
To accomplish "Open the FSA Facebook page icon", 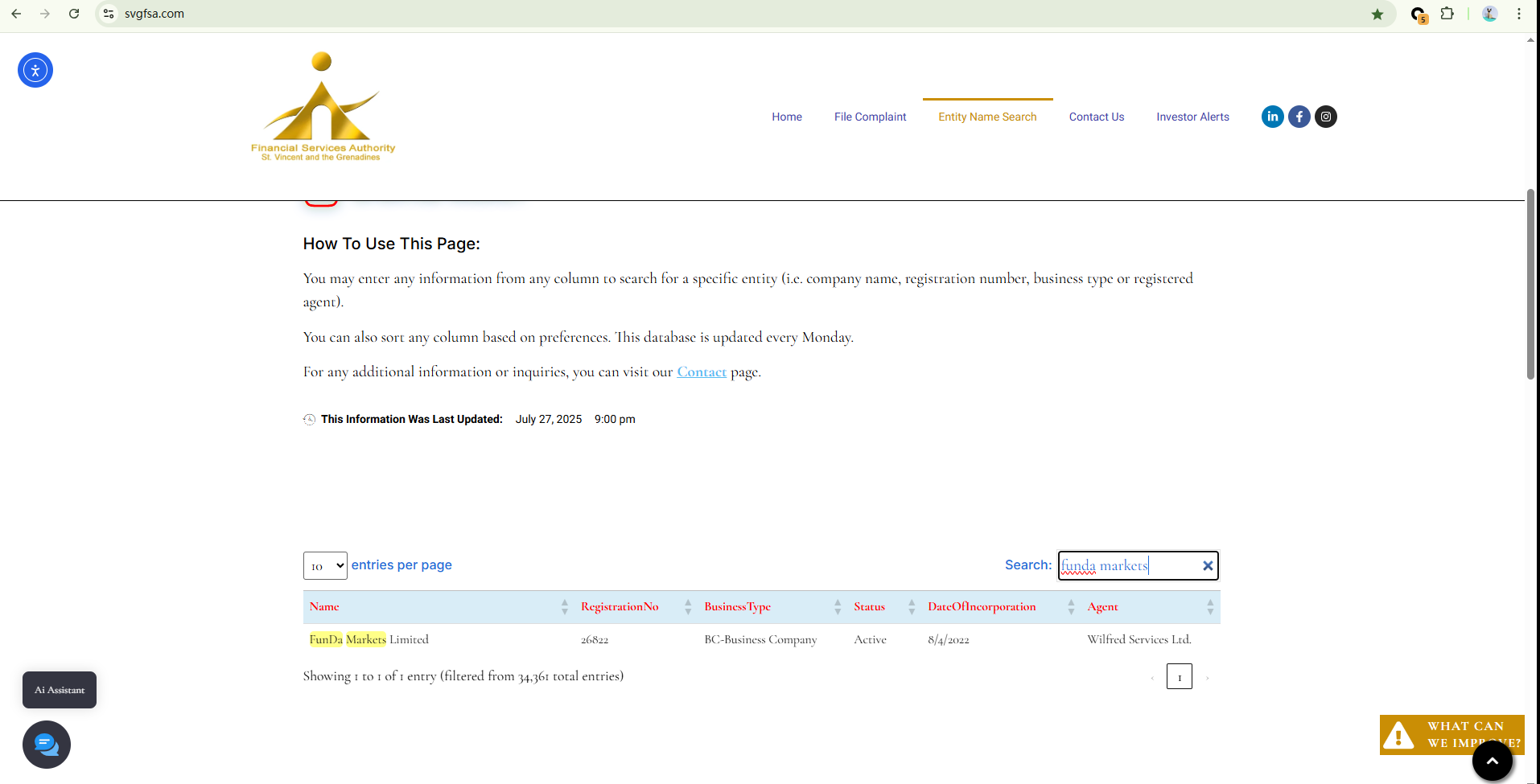I will 1299,117.
